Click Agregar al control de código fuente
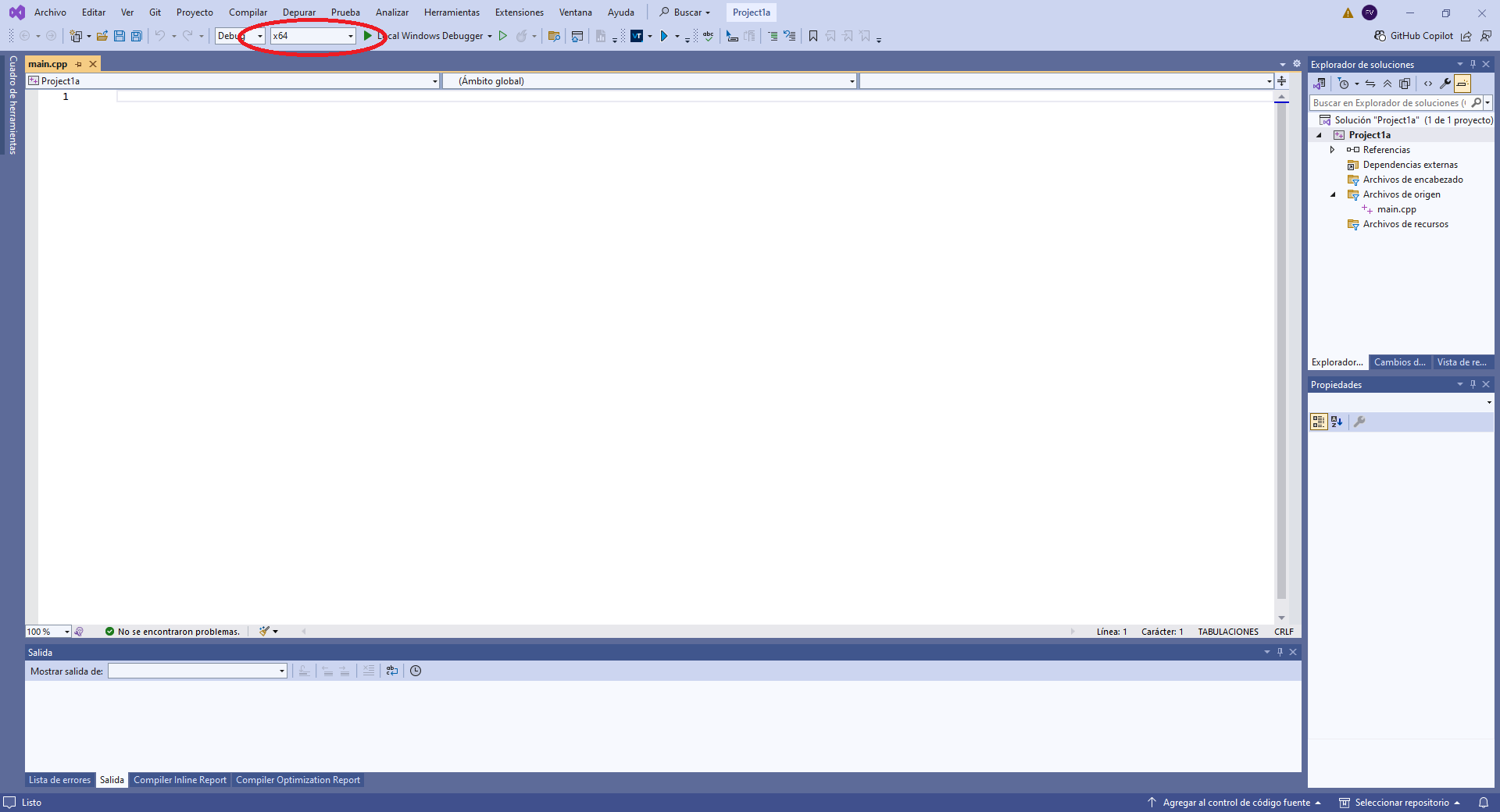Image resolution: width=1500 pixels, height=812 pixels. [x=1234, y=803]
